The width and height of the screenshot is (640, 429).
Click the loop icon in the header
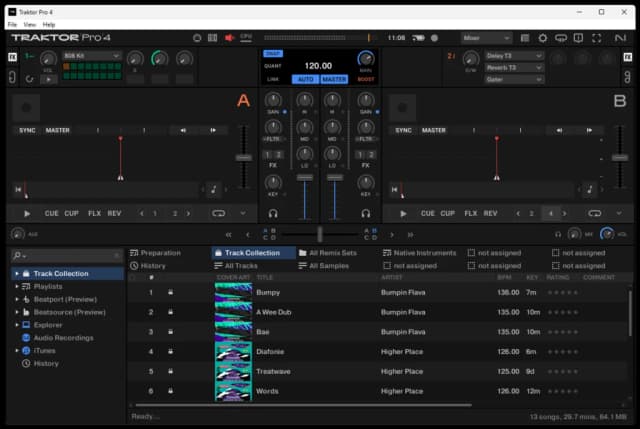click(561, 38)
